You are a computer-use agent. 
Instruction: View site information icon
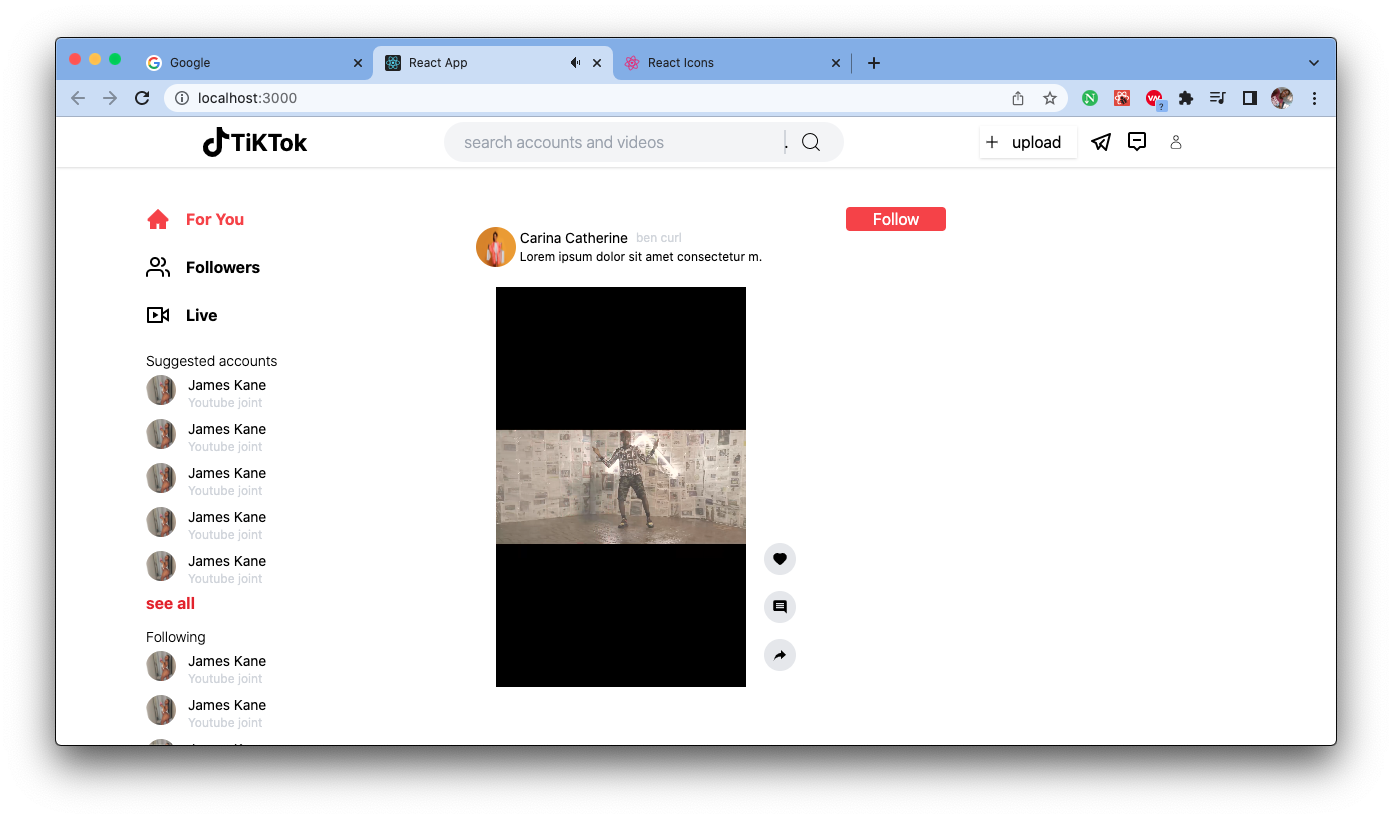coord(182,98)
